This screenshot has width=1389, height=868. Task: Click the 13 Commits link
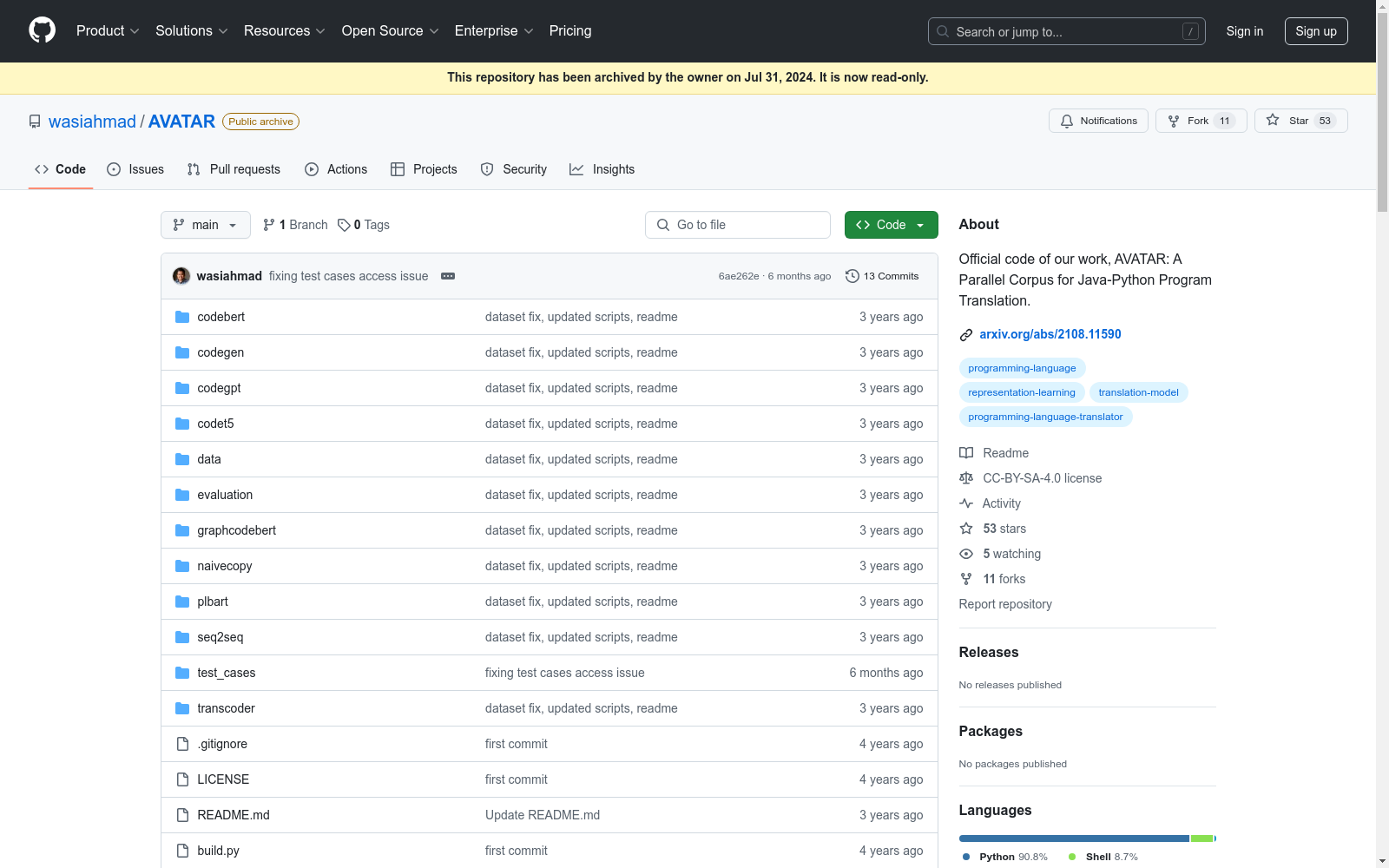[882, 276]
